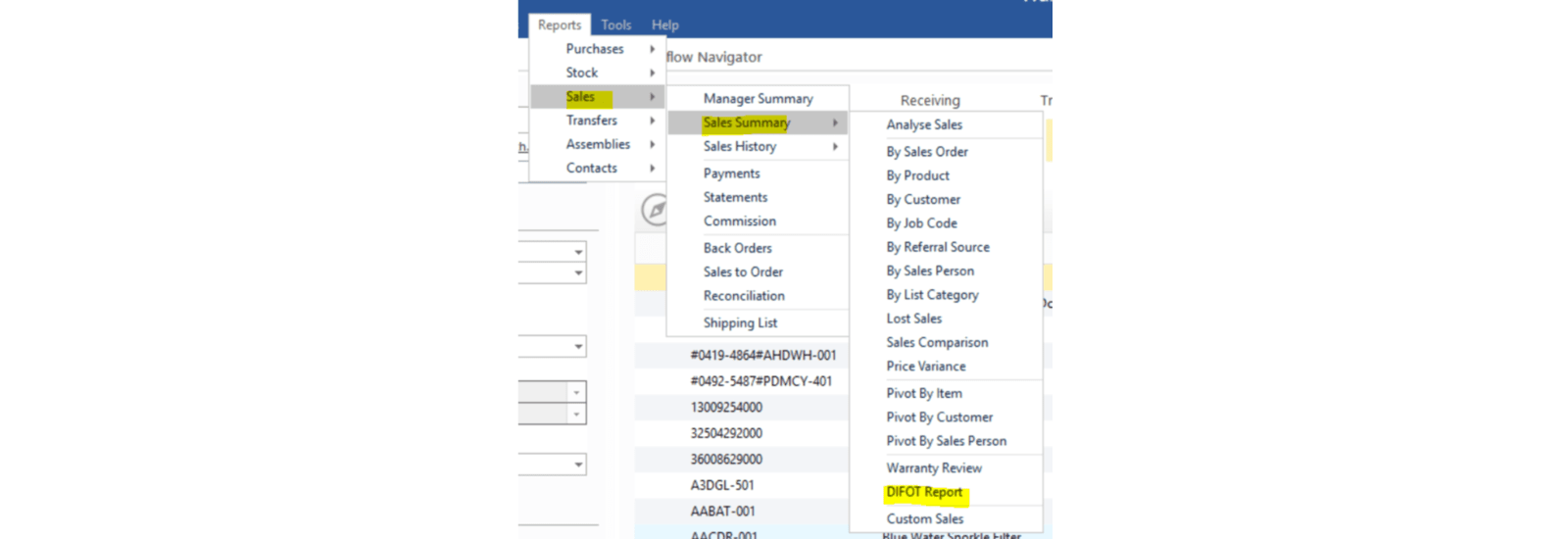The width and height of the screenshot is (1568, 539).
Task: Expand the Transfers reports submenu
Action: (x=597, y=121)
